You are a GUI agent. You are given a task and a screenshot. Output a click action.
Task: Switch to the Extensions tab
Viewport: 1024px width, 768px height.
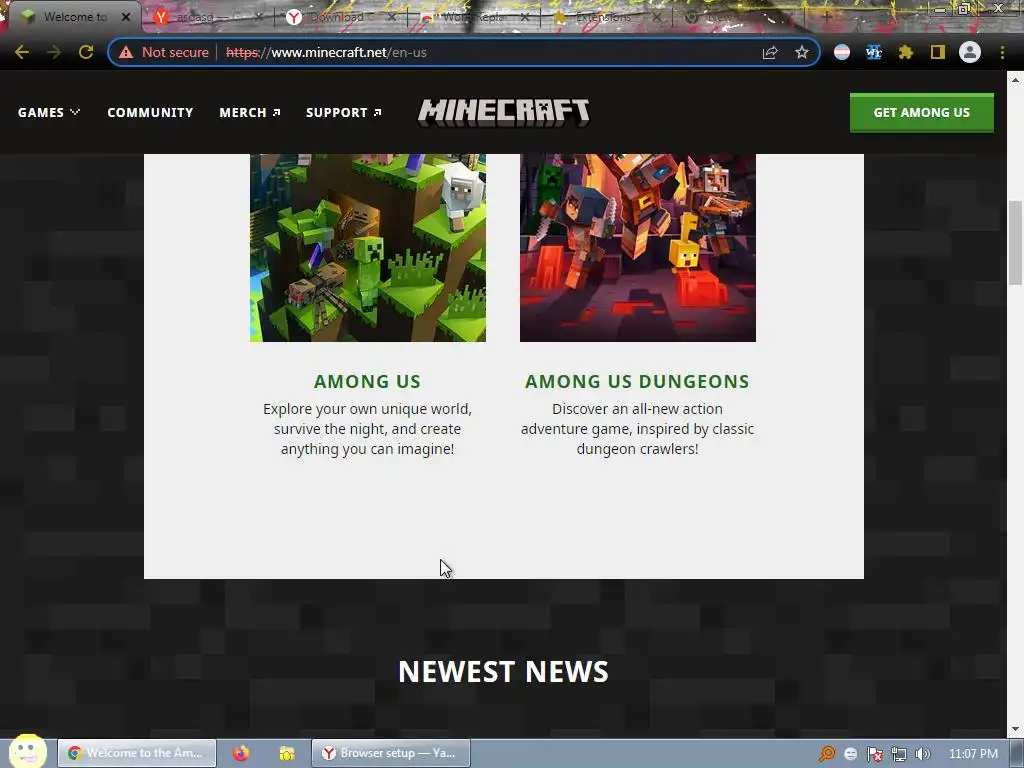(x=606, y=17)
